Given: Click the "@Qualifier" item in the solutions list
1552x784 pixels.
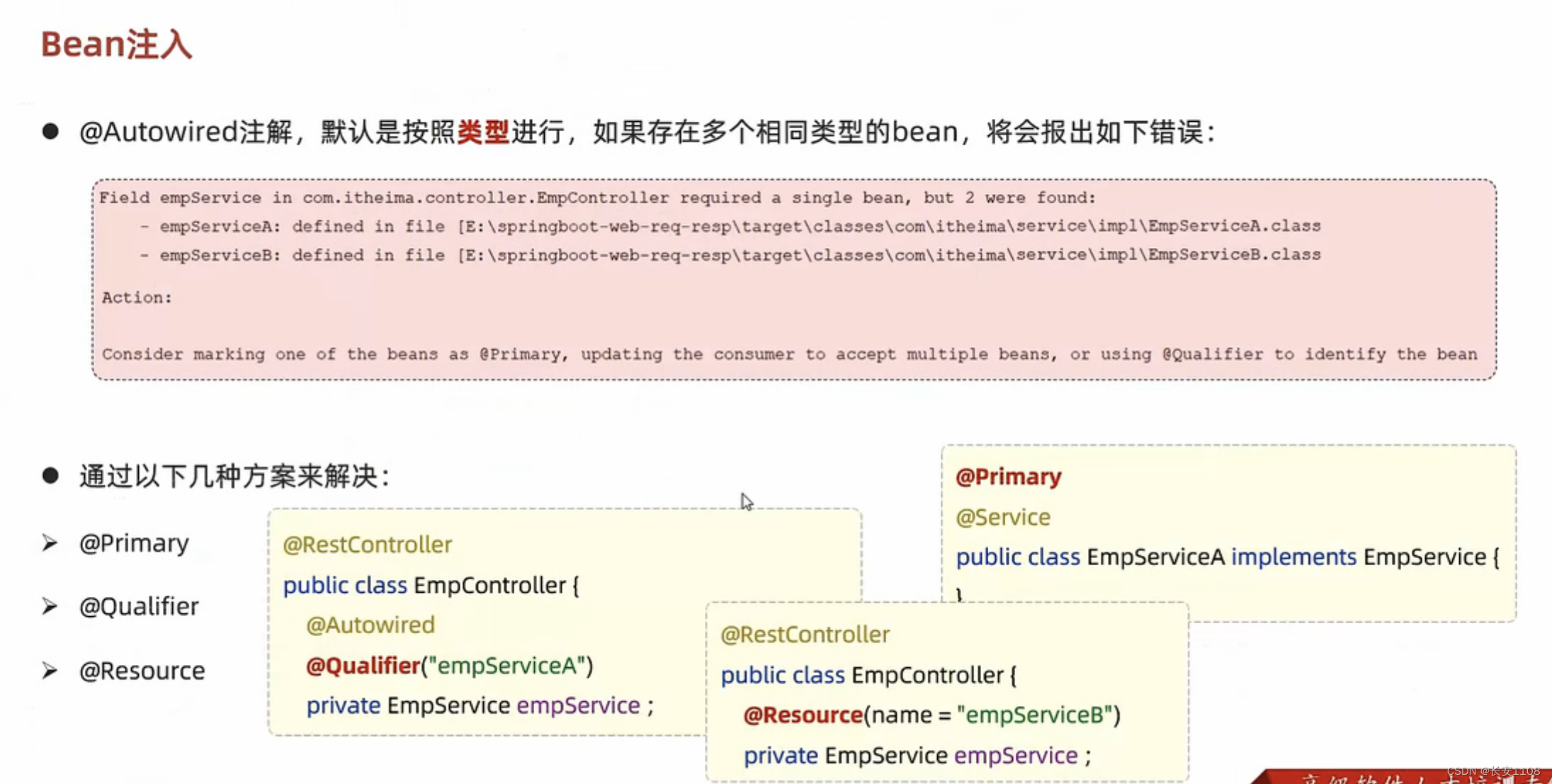Looking at the screenshot, I should tap(139, 606).
